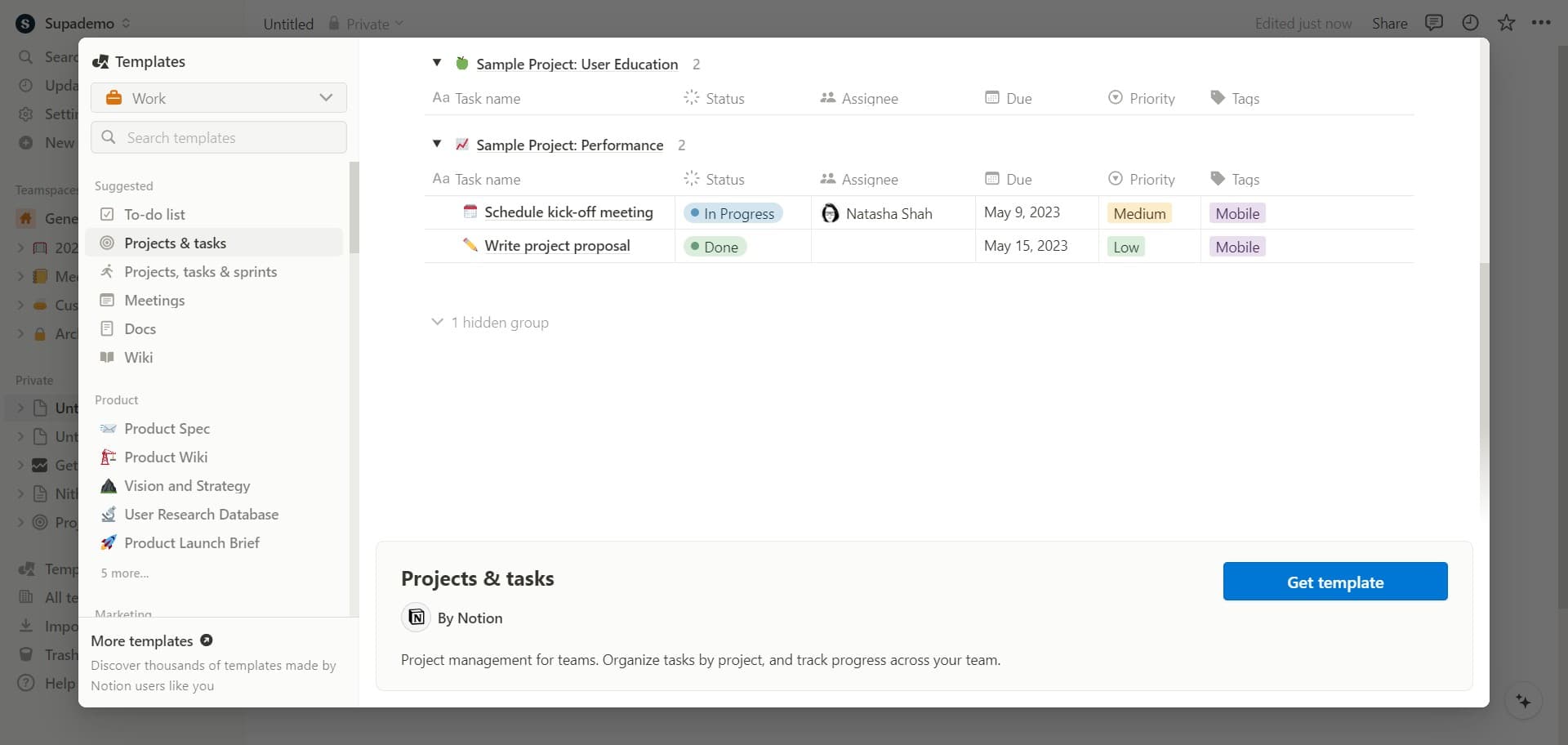Screen dimensions: 1568x745
Task: Show 5 more product templates
Action: click(x=125, y=573)
